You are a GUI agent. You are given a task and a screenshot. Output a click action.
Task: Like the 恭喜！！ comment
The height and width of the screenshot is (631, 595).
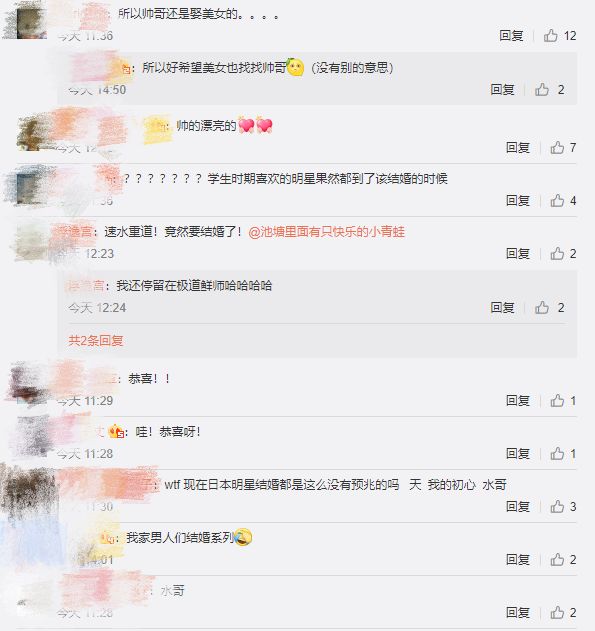pos(557,400)
